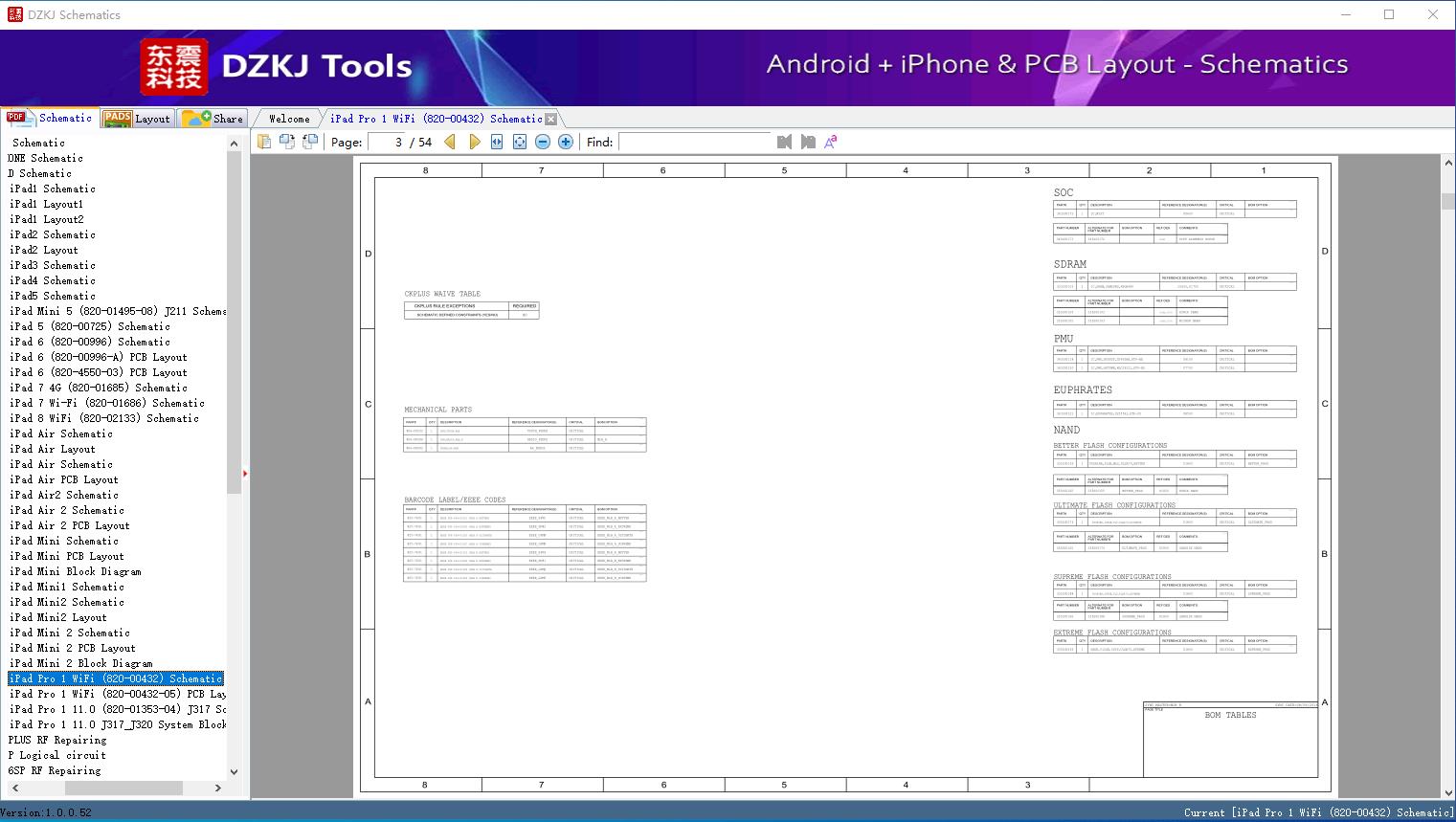Select 'D Schematic' in the list
The width and height of the screenshot is (1456, 822).
pyautogui.click(x=39, y=173)
